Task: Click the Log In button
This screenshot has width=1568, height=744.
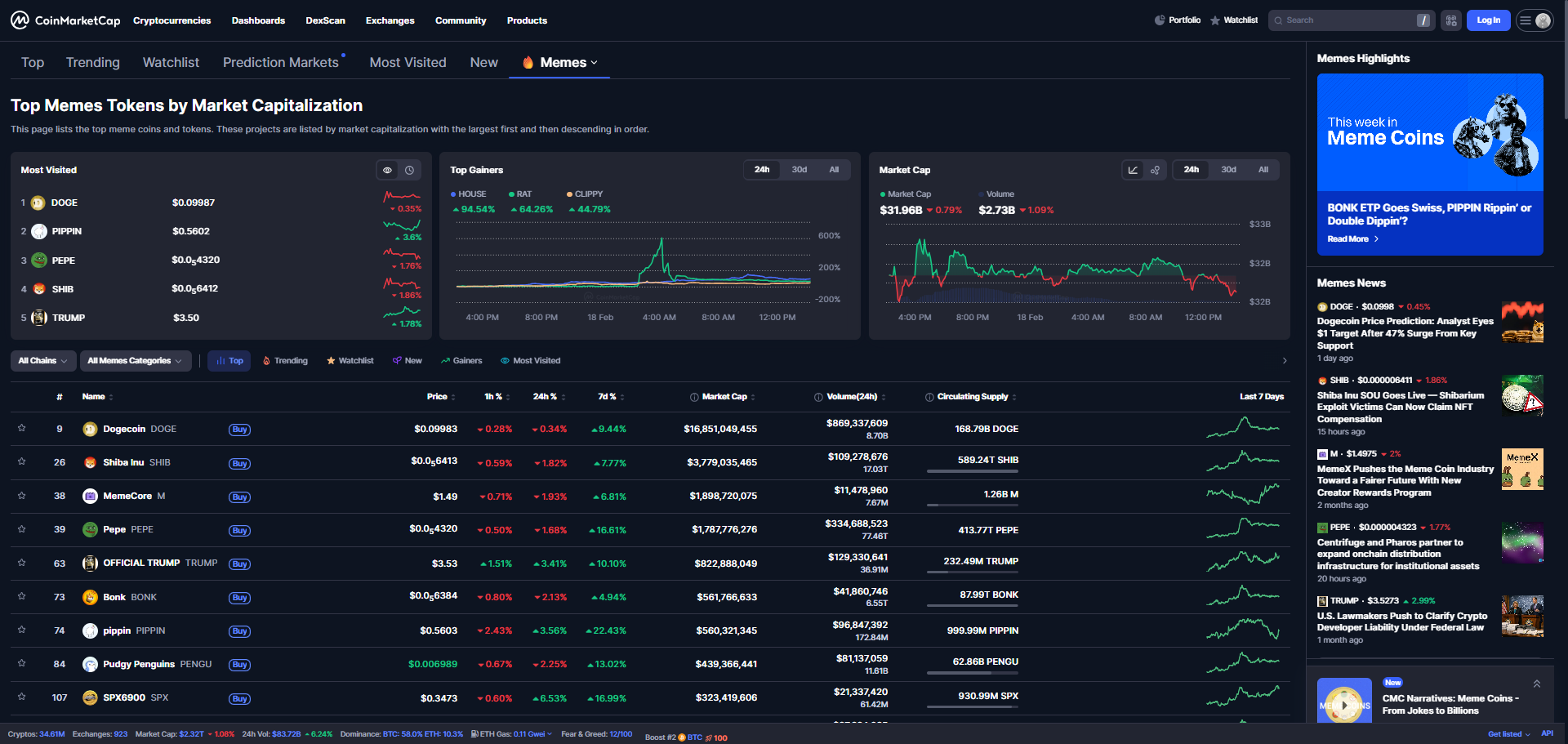Action: click(1488, 20)
